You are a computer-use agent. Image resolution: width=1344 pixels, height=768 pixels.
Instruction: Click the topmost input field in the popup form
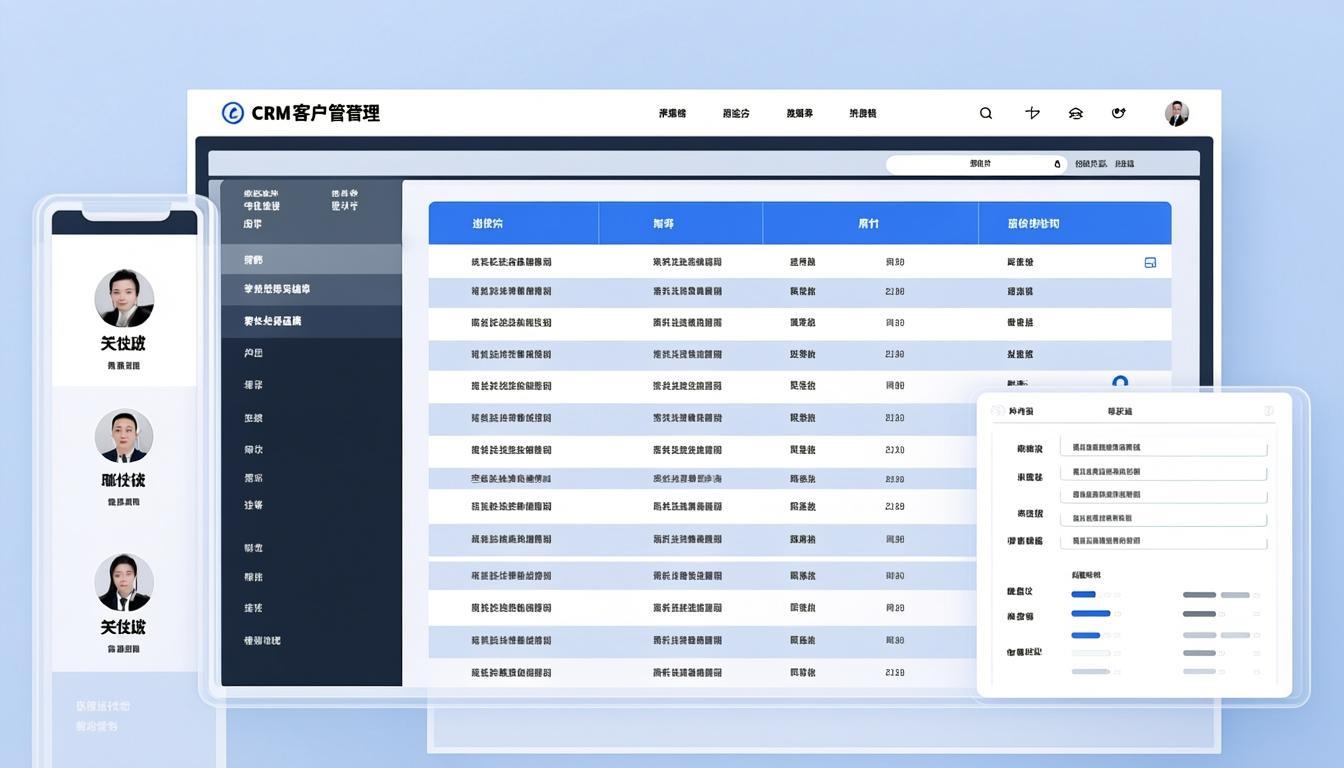(1164, 448)
